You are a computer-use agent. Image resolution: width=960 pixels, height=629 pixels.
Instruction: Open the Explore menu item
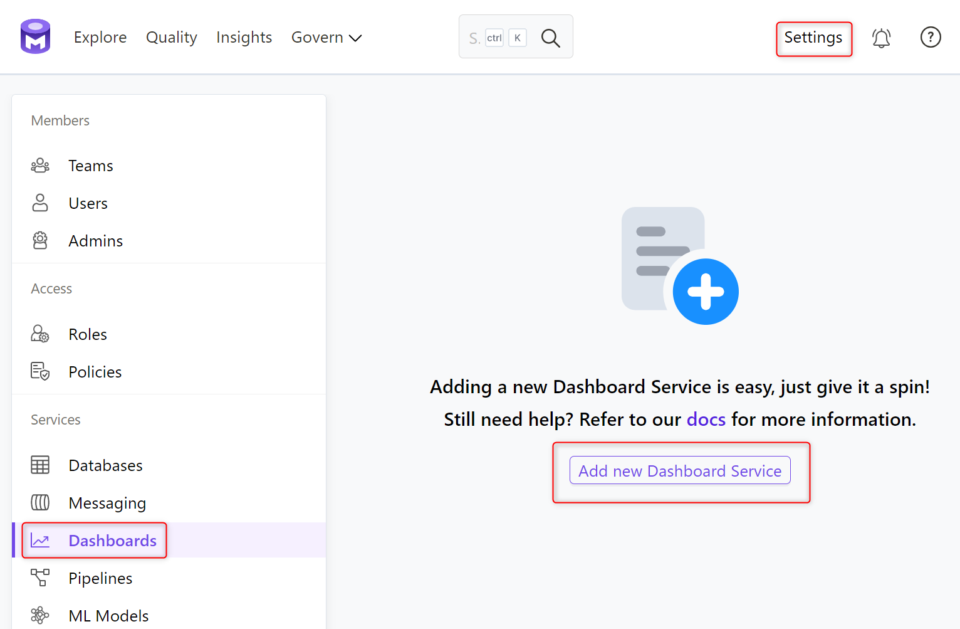(x=100, y=37)
